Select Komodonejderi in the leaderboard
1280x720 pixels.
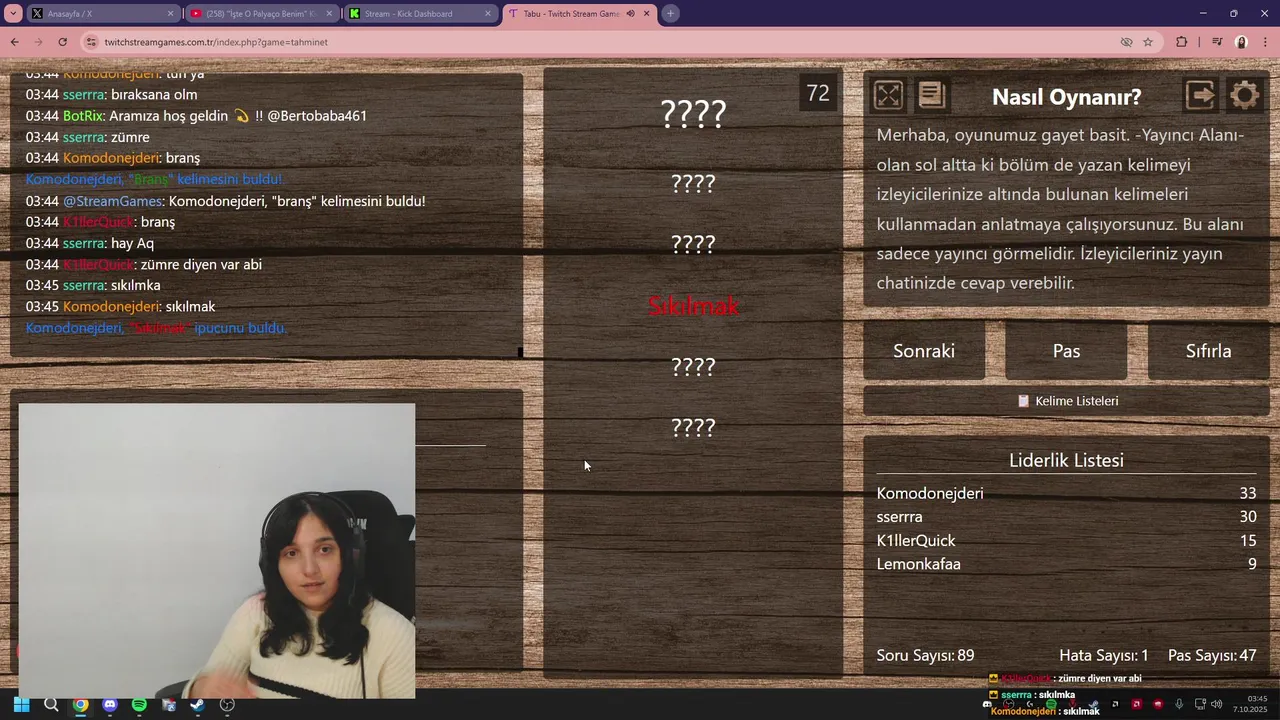click(x=930, y=493)
